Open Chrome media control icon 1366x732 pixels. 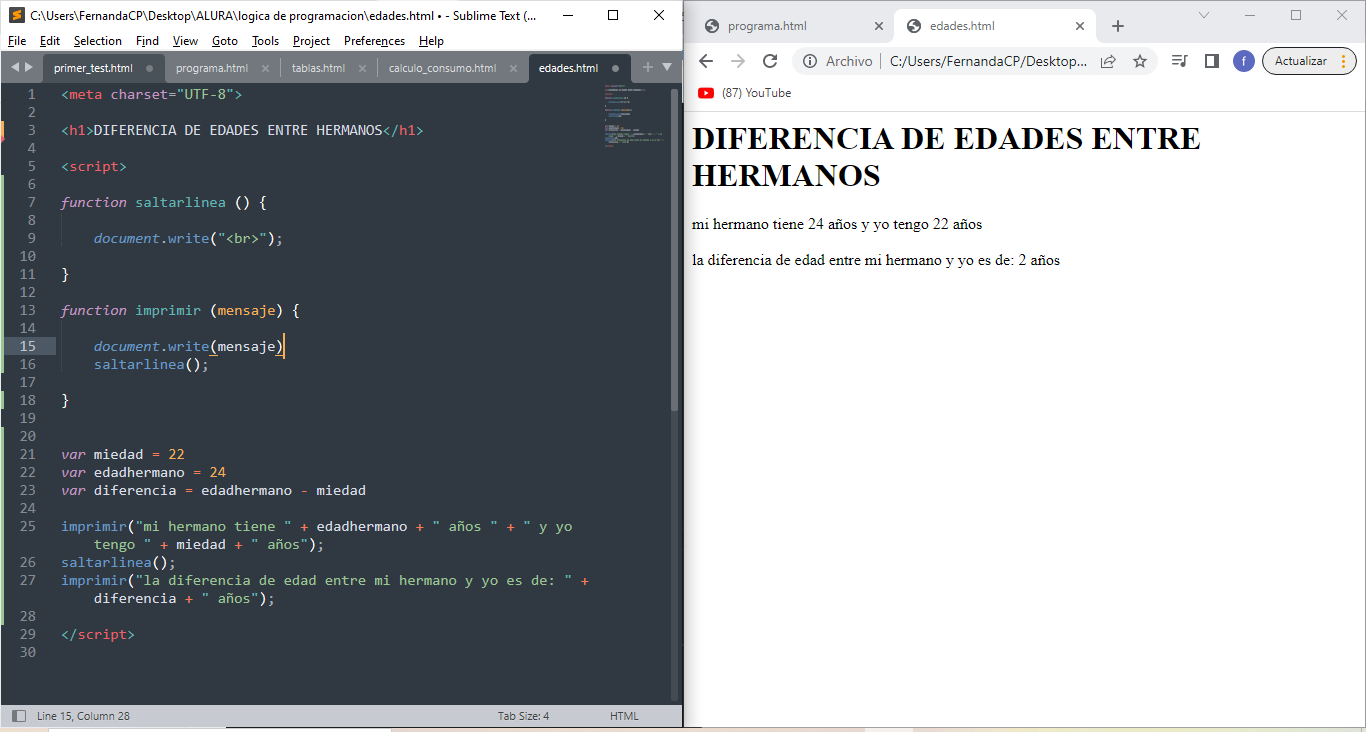1180,61
